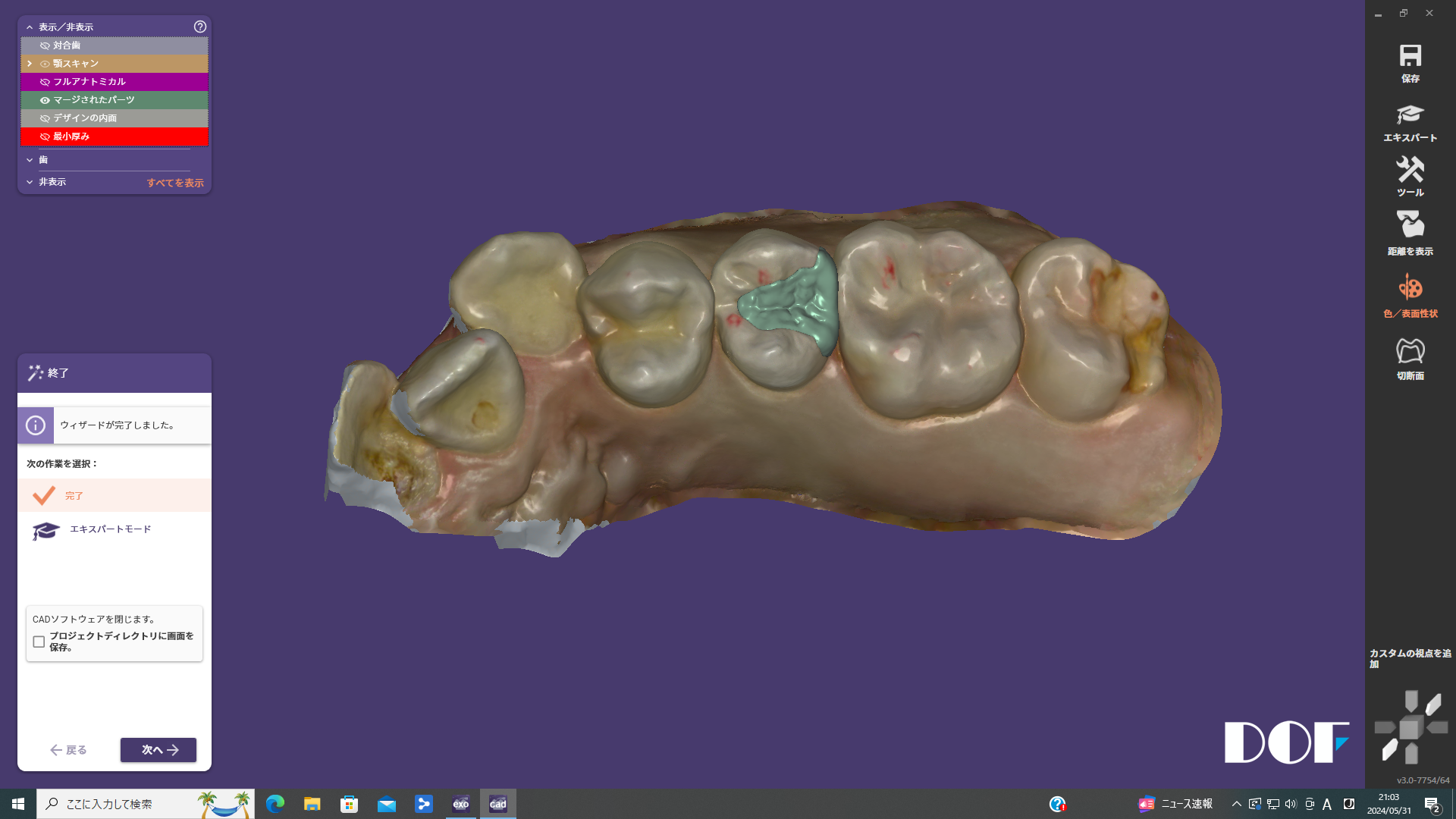Screen dimensions: 1456x819
Task: Toggle visibility of 顎スキャン jaw scan
Action: point(45,64)
